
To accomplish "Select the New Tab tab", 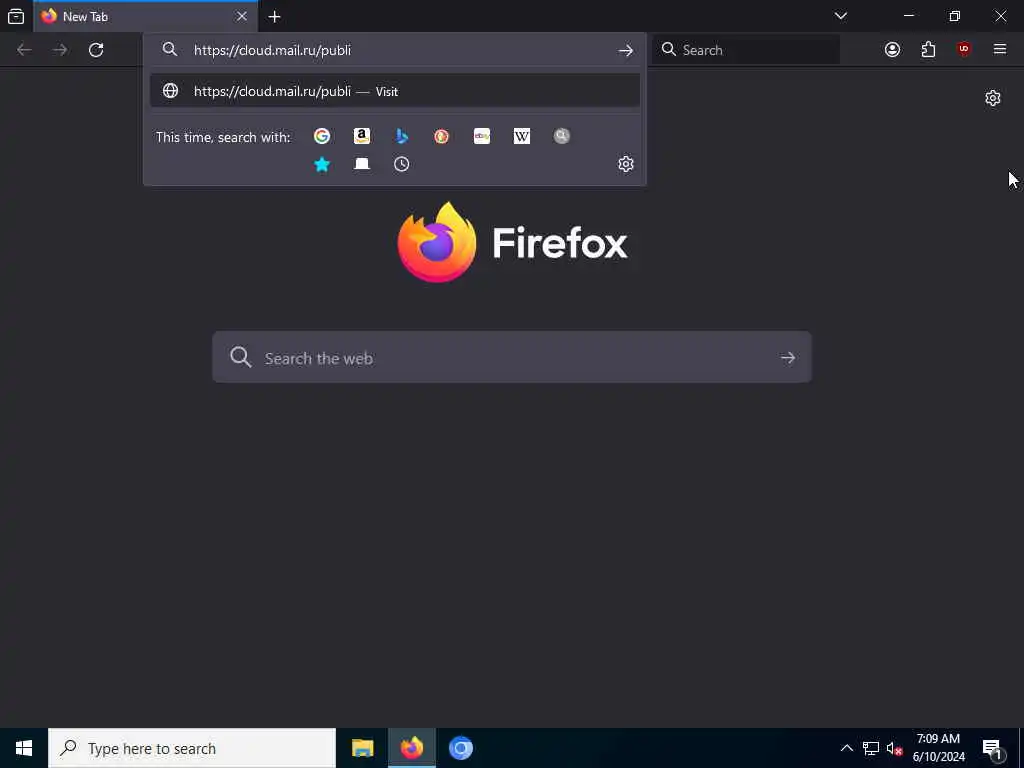I will pyautogui.click(x=146, y=16).
